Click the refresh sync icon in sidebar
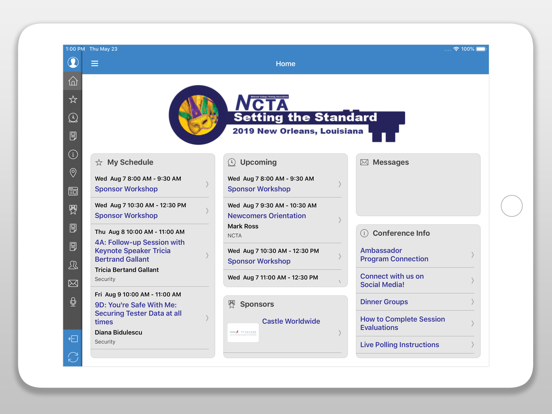 pos(73,357)
